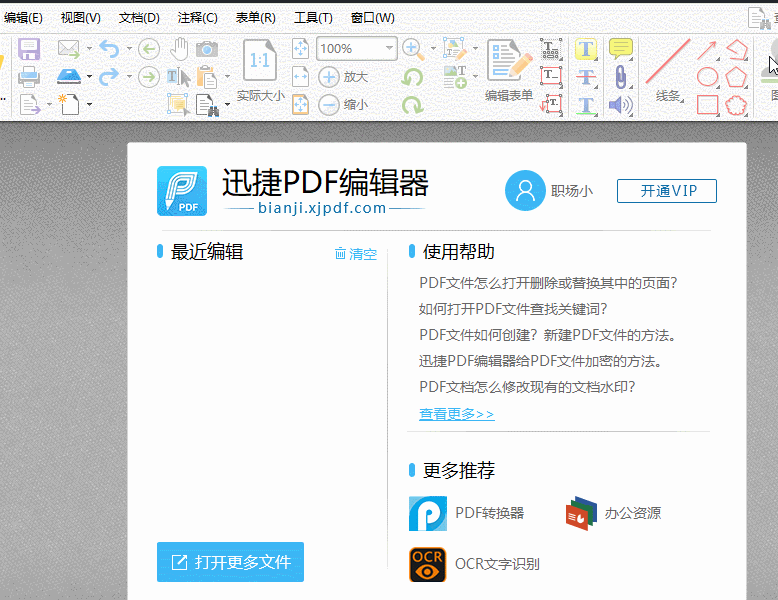
Task: Rotate the page clockwise
Action: [x=413, y=105]
